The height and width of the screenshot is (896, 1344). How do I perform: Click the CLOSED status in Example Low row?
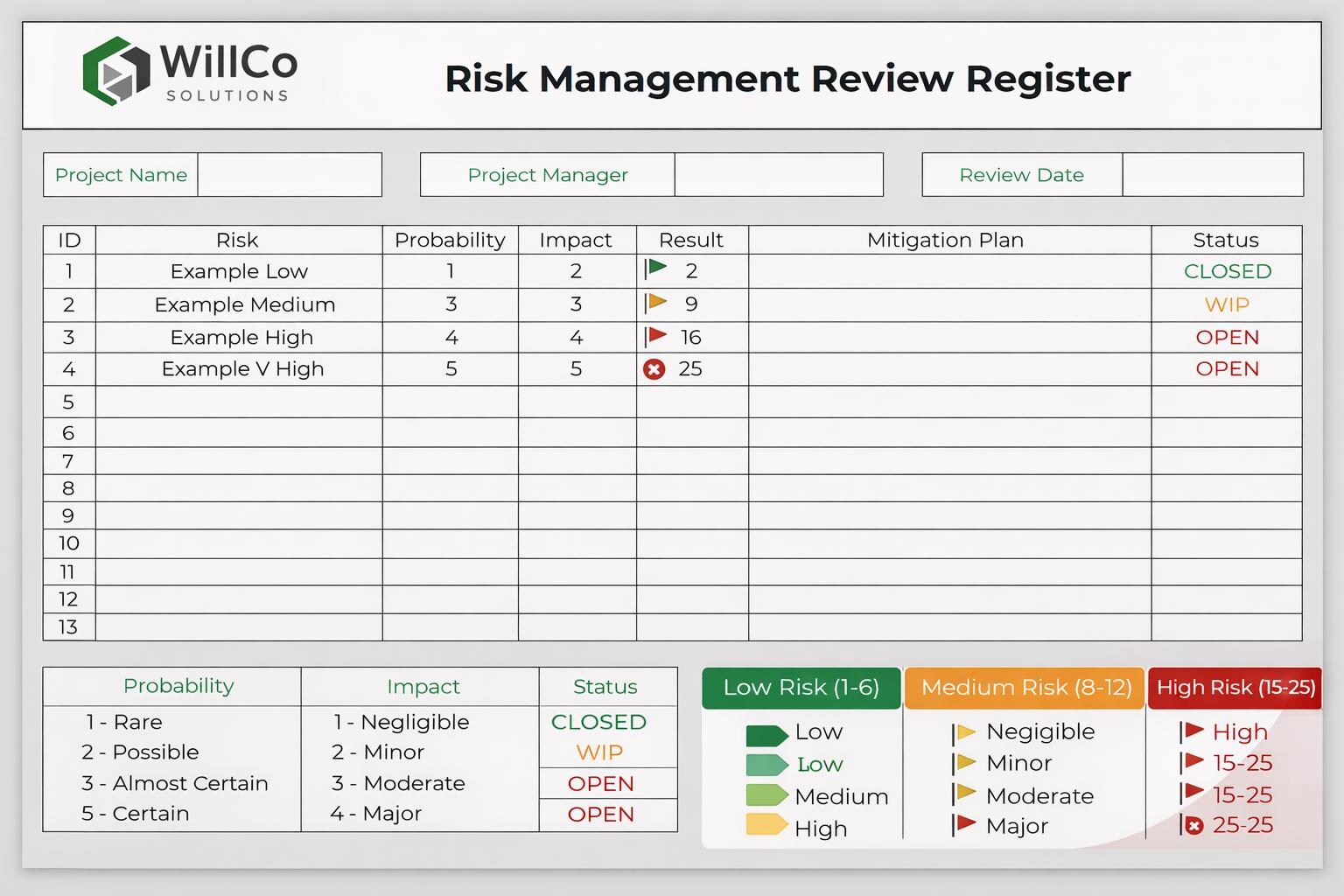pyautogui.click(x=1227, y=271)
